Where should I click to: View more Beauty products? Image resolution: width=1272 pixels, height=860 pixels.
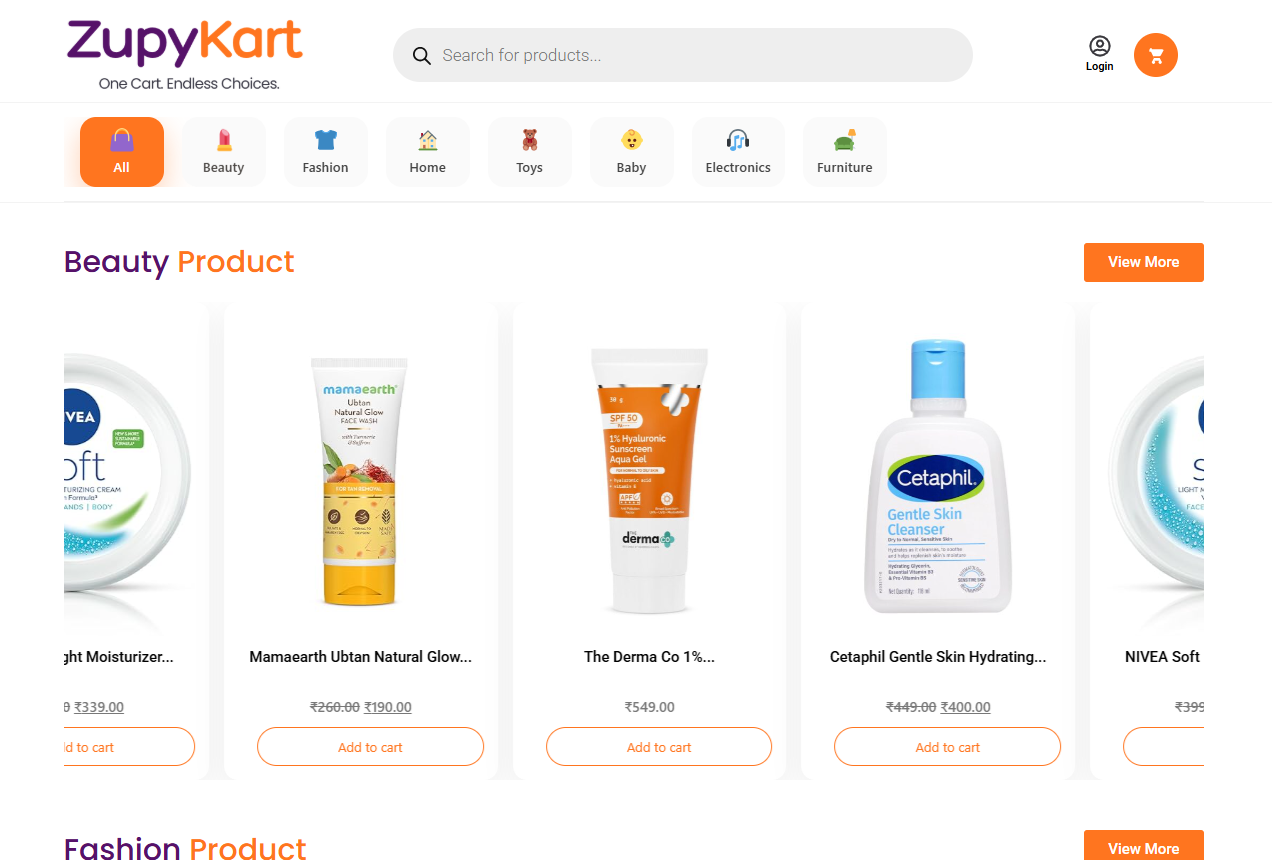point(1144,262)
